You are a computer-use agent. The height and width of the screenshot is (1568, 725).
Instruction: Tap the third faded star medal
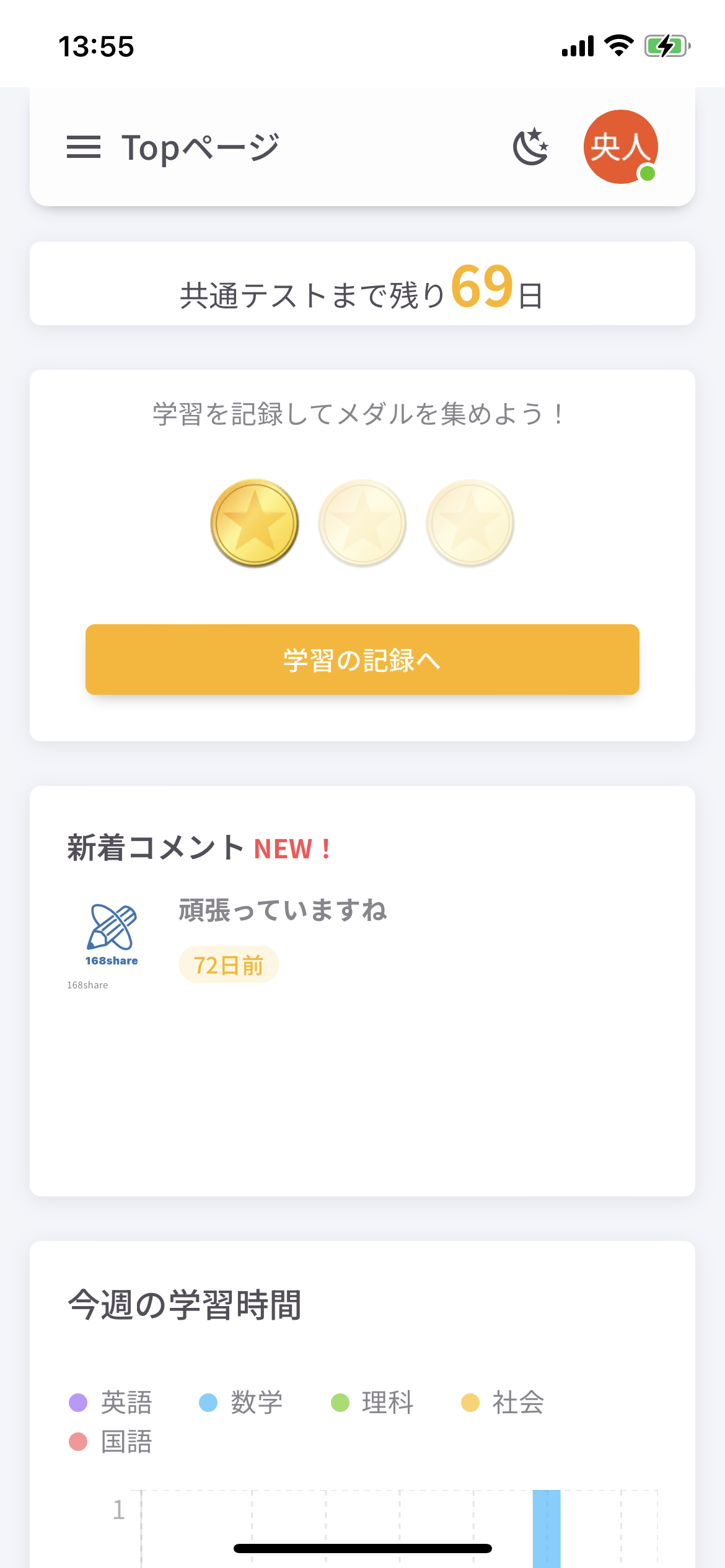pyautogui.click(x=470, y=523)
